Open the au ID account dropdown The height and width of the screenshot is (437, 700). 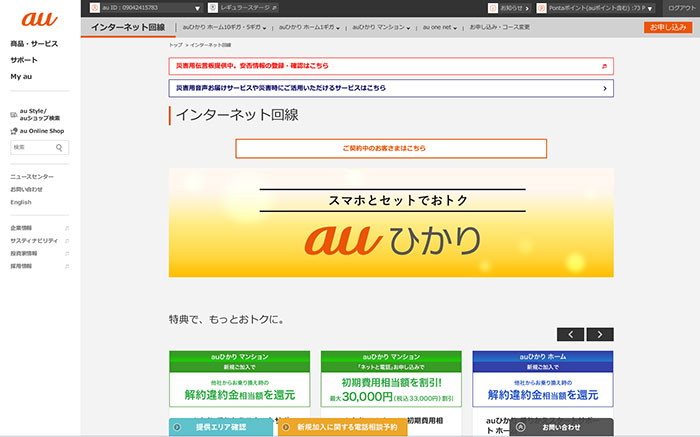(x=197, y=8)
